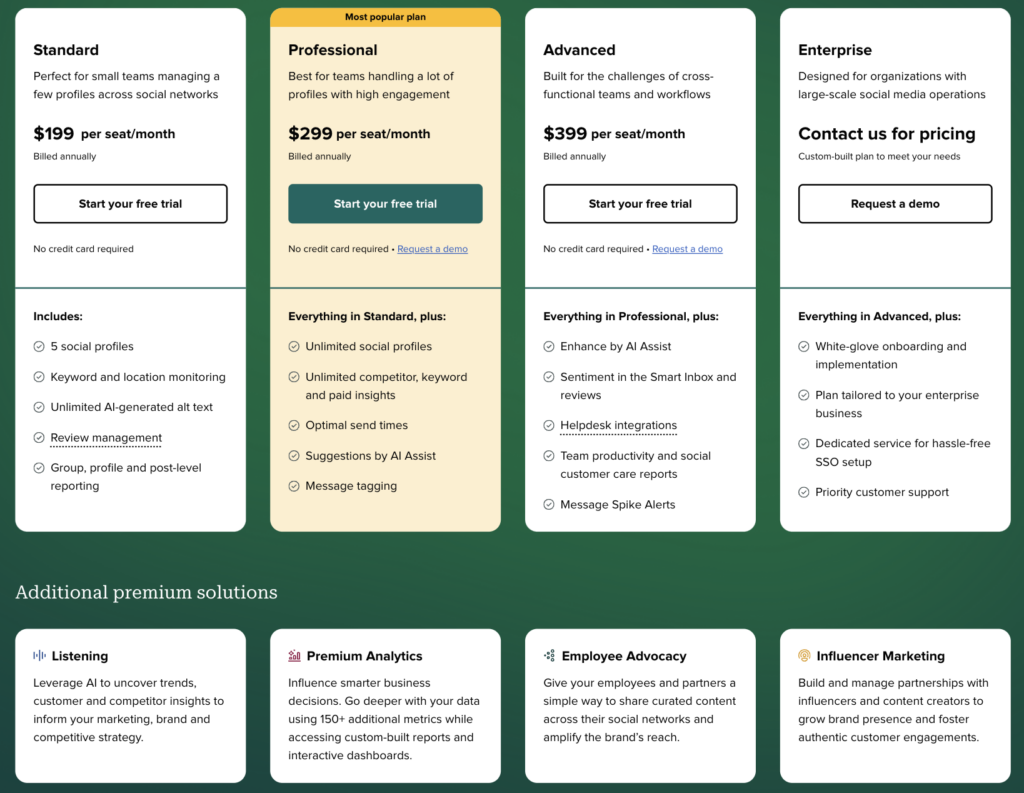Open the Listening solution card heading

(80, 656)
